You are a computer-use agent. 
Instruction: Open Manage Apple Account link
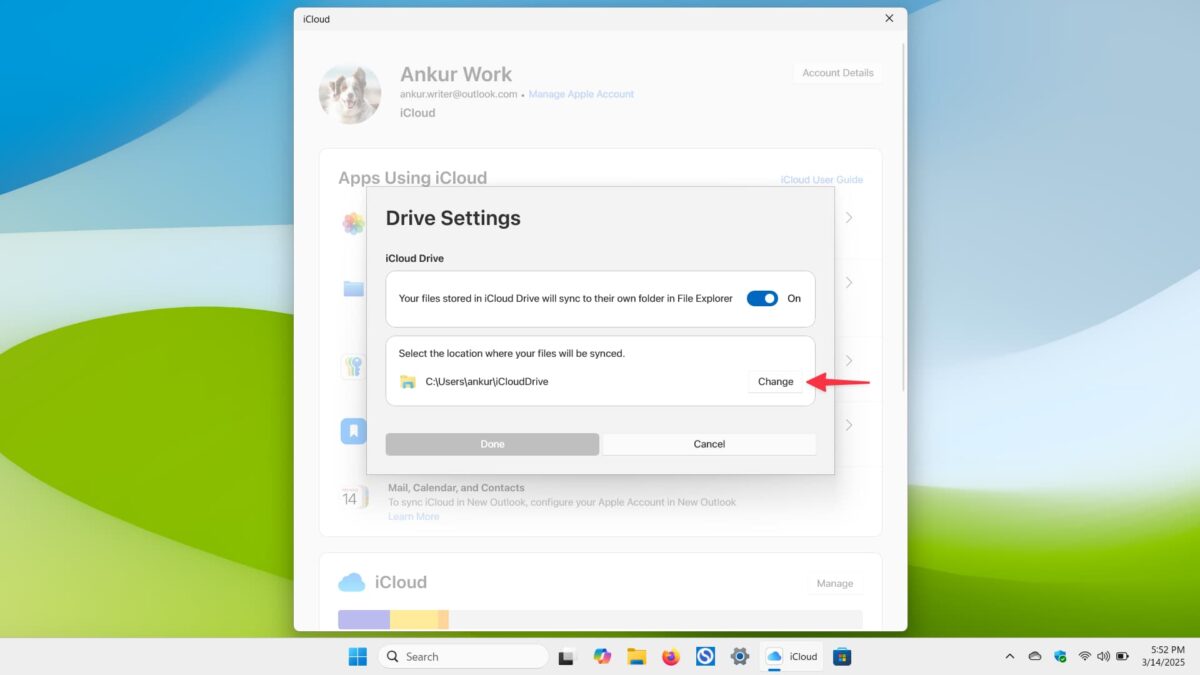581,94
